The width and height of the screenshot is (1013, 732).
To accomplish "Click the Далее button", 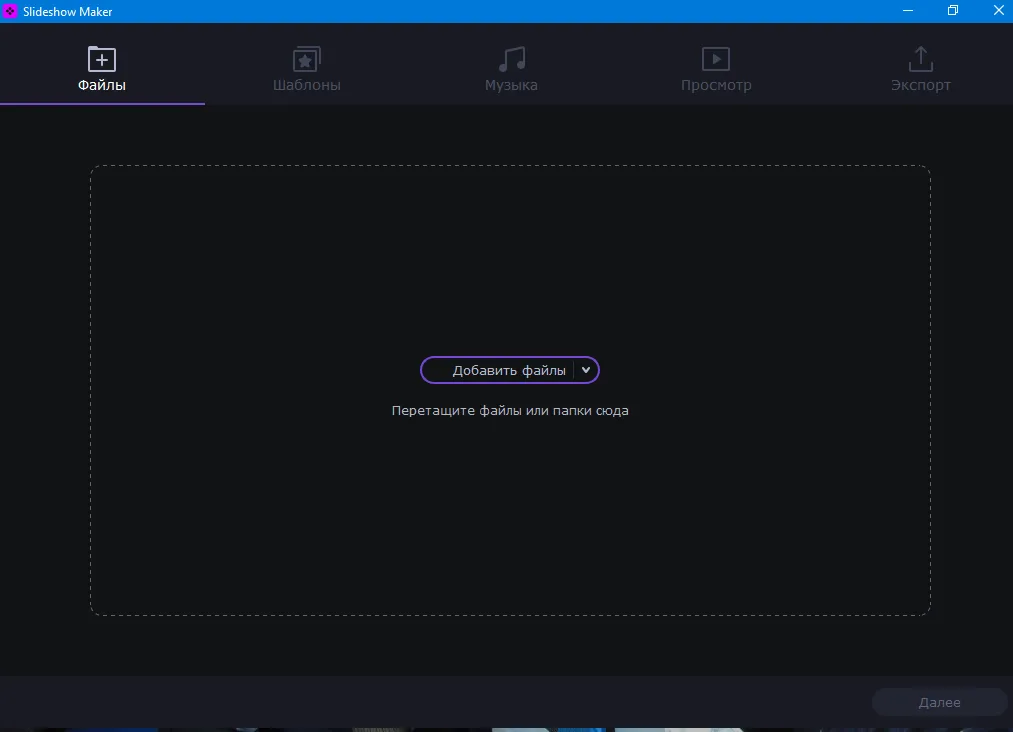I will coord(938,701).
